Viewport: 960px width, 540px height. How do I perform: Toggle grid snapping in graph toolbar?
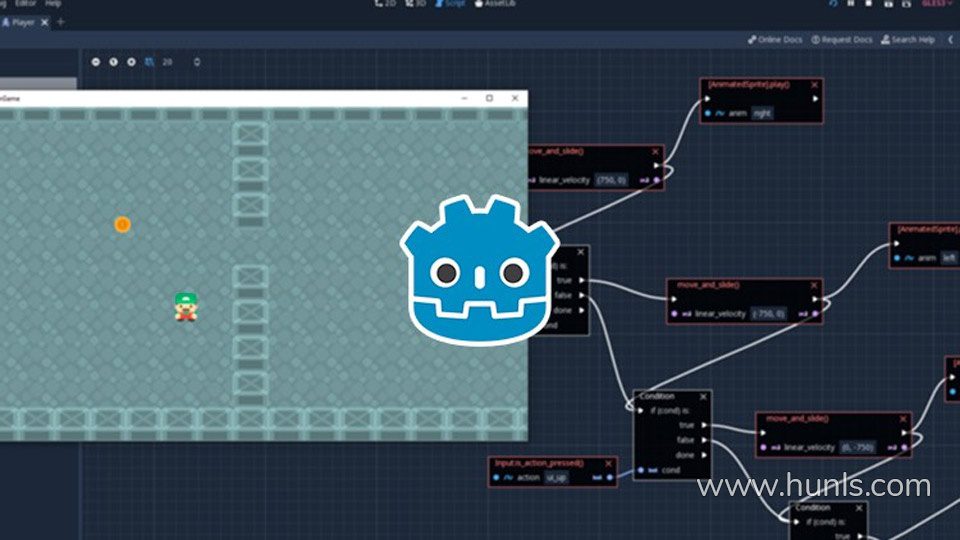click(x=149, y=62)
